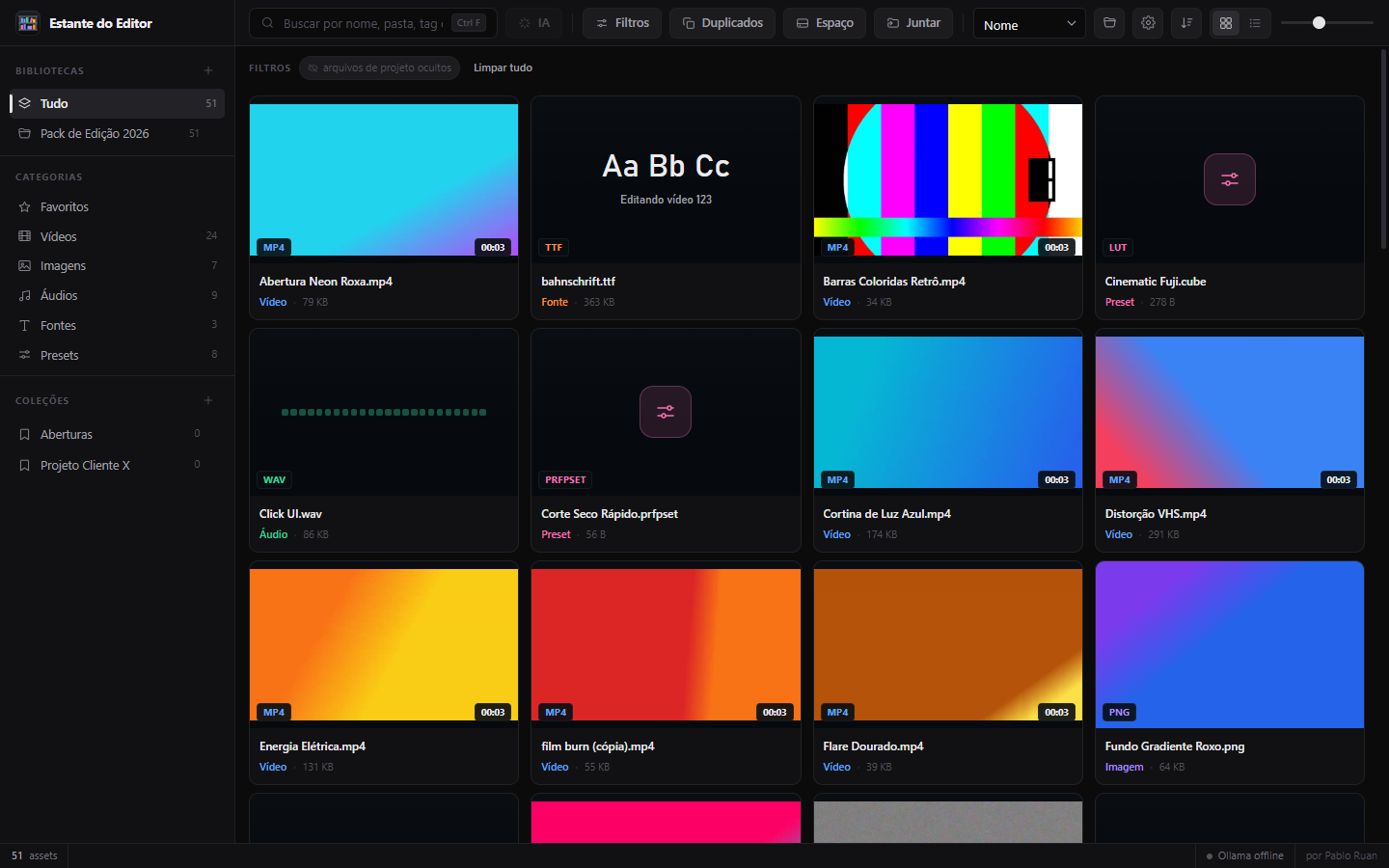Click the file name 'Click UI.wav'

click(290, 514)
